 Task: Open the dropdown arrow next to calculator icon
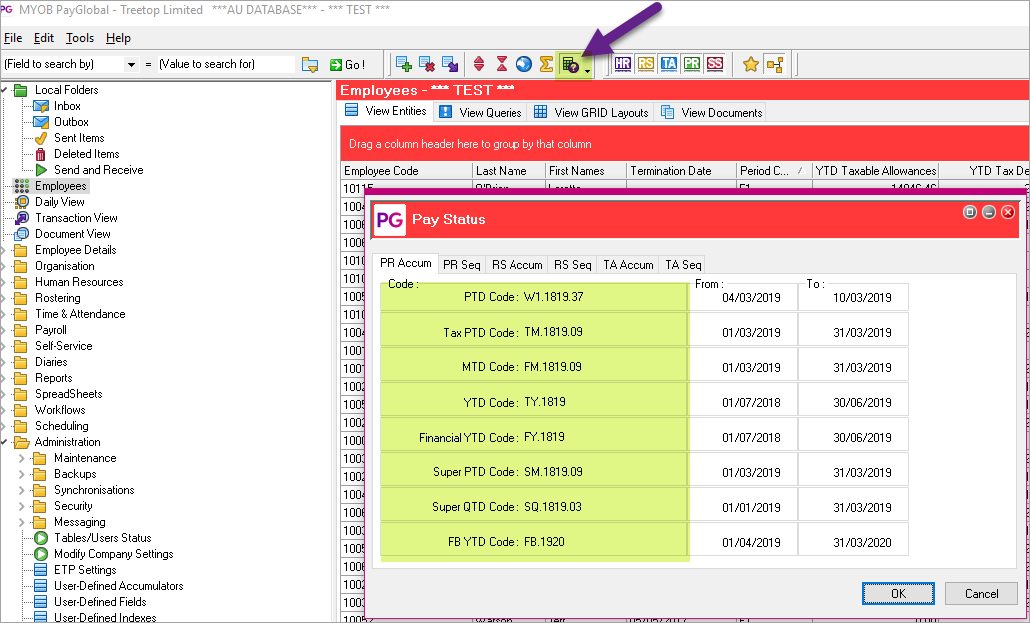click(x=587, y=69)
